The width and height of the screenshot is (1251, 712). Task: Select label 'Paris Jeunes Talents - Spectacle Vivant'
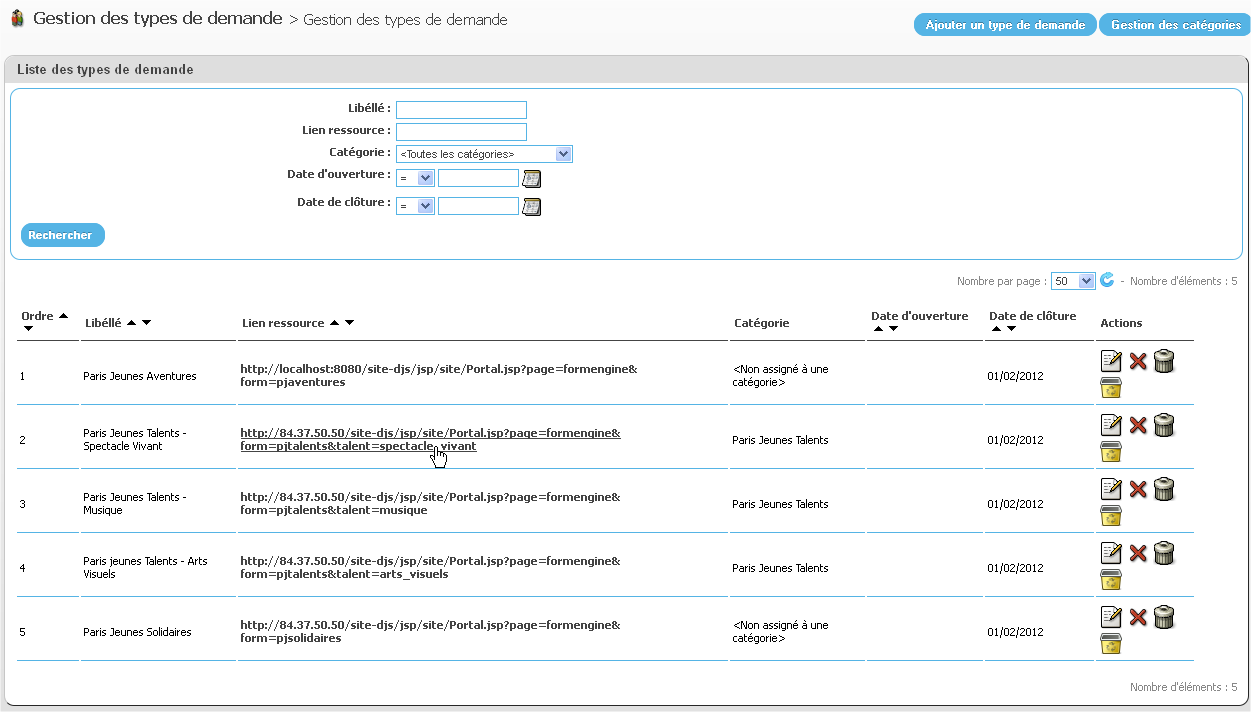click(x=135, y=440)
